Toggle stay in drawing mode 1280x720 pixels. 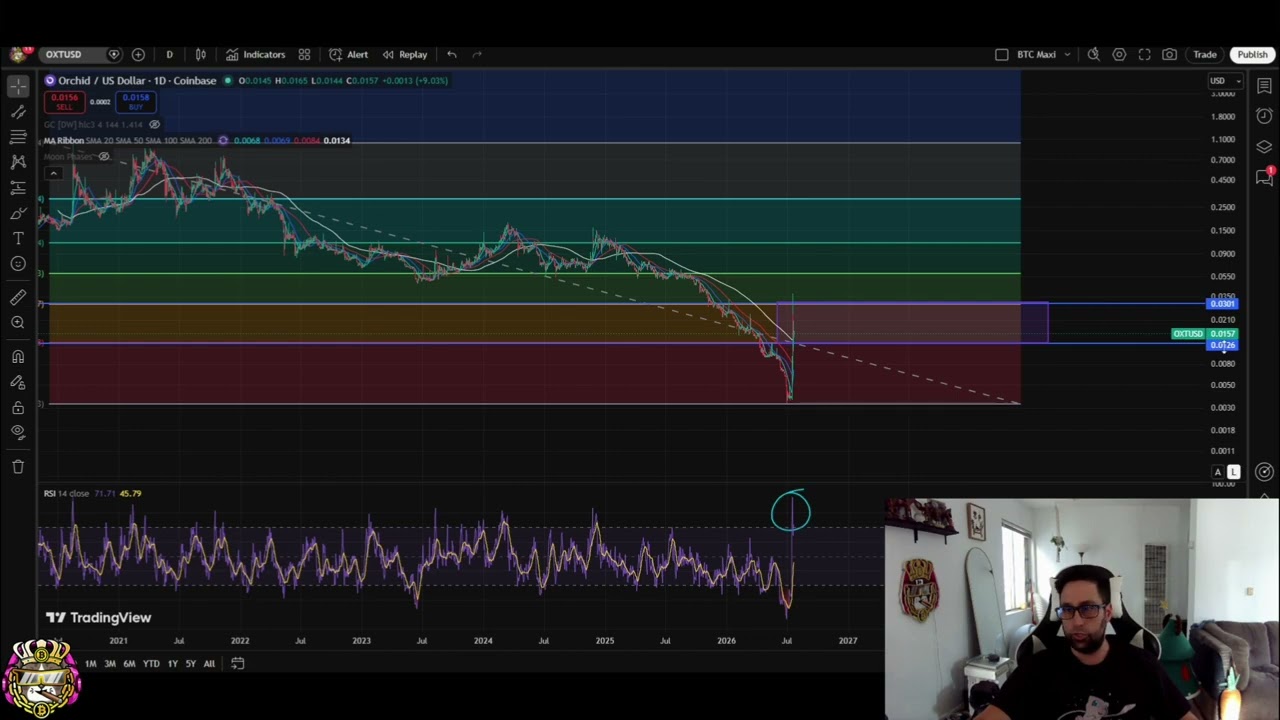[x=18, y=382]
